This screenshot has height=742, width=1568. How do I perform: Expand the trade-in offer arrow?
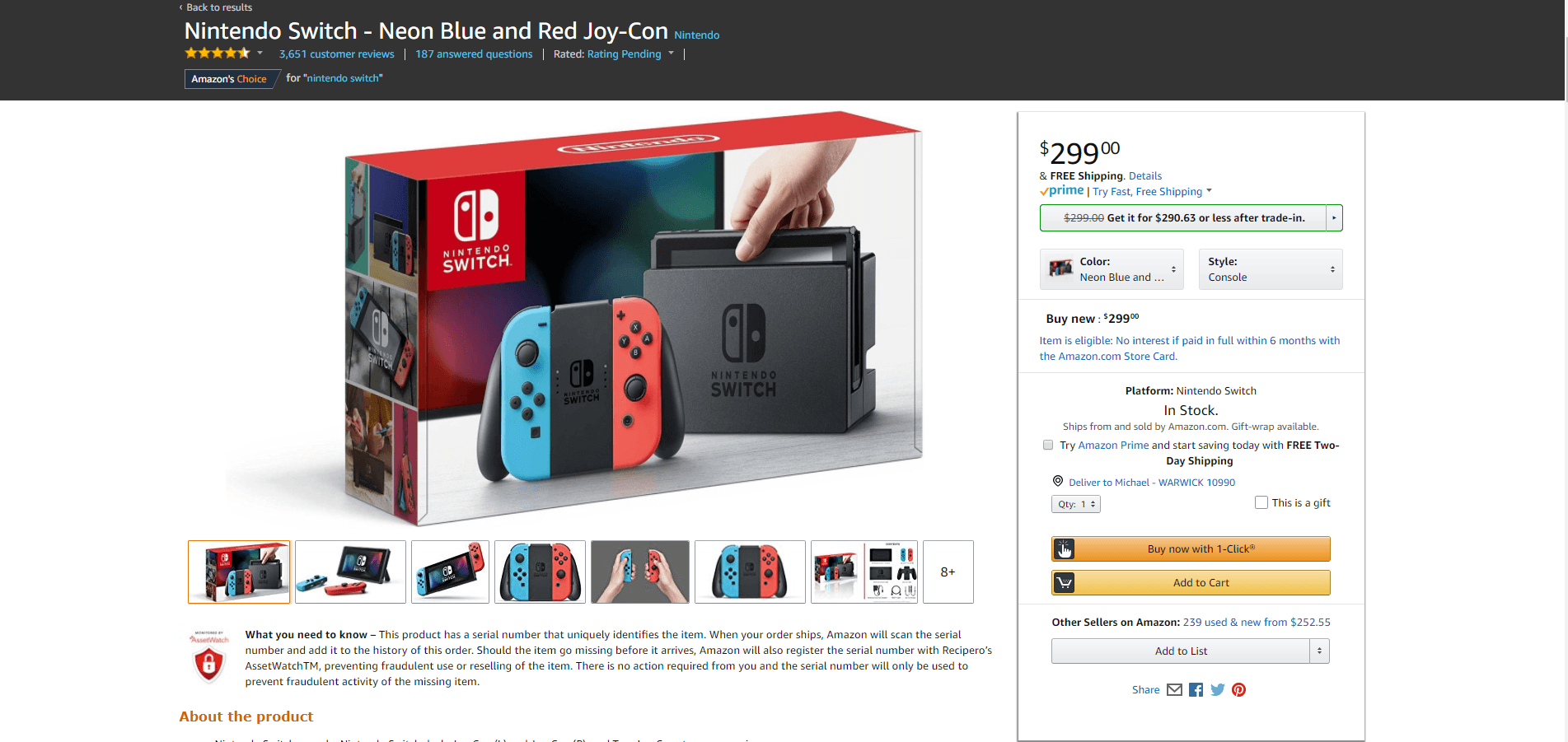[x=1334, y=218]
